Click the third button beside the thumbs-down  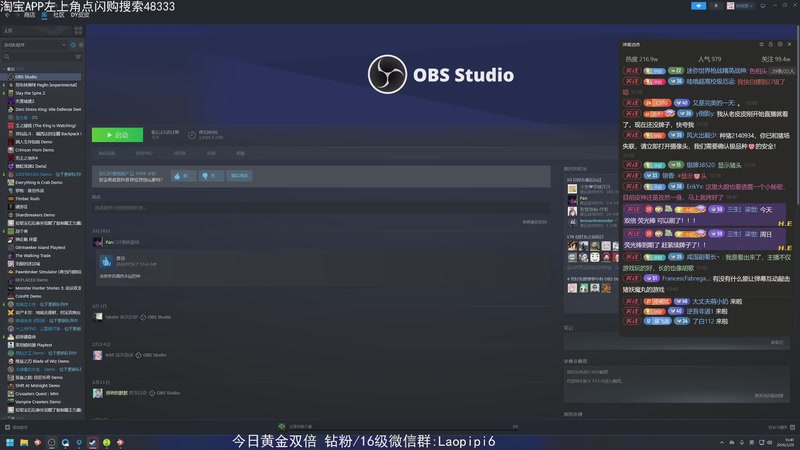pyautogui.click(x=239, y=176)
